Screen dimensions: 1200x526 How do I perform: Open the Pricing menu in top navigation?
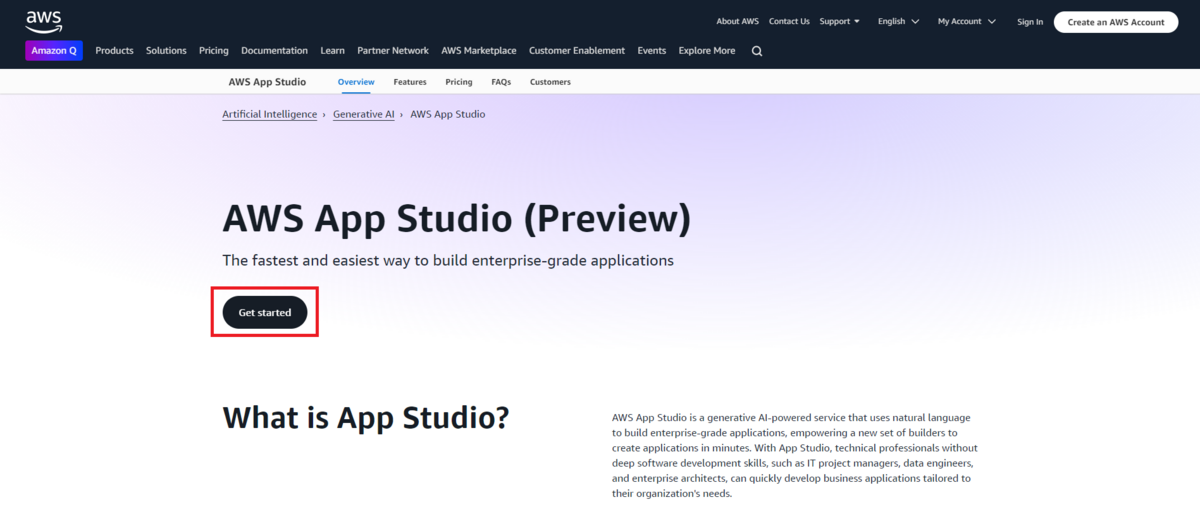[x=214, y=51]
